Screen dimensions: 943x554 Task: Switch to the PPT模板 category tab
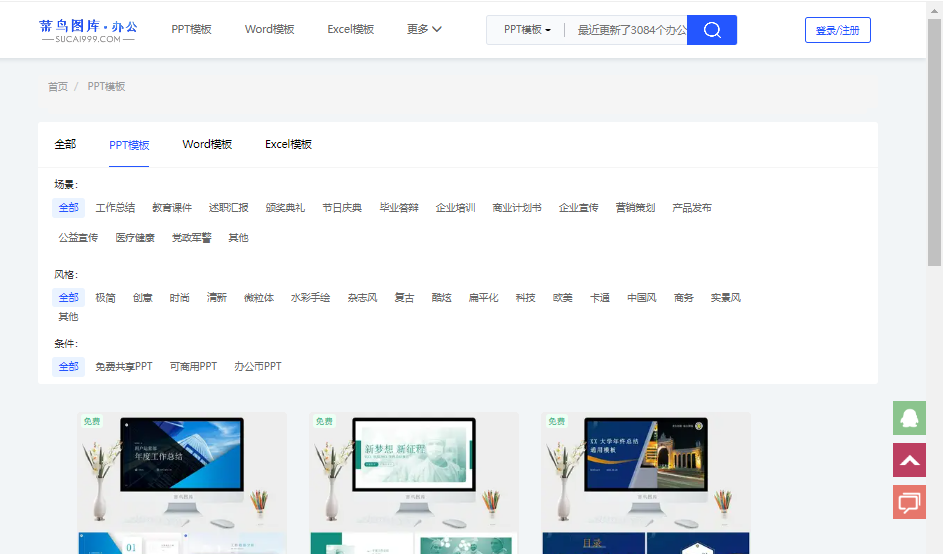[129, 145]
